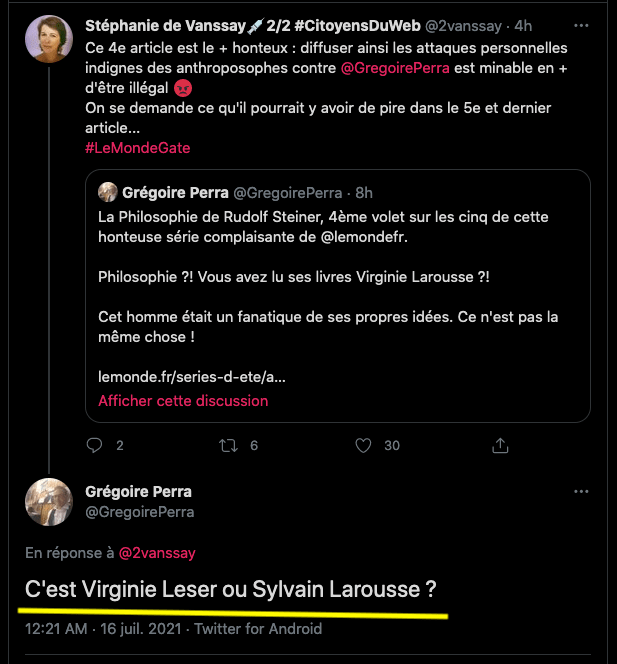Open the share icon below the tweet
Viewport: 617px width, 664px height.
click(x=501, y=446)
